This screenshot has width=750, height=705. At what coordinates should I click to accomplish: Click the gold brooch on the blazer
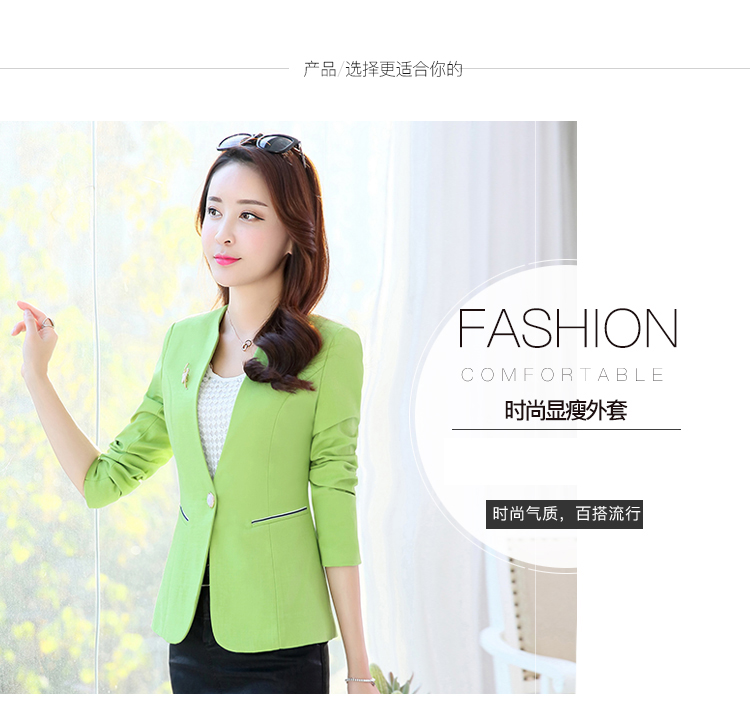[186, 375]
